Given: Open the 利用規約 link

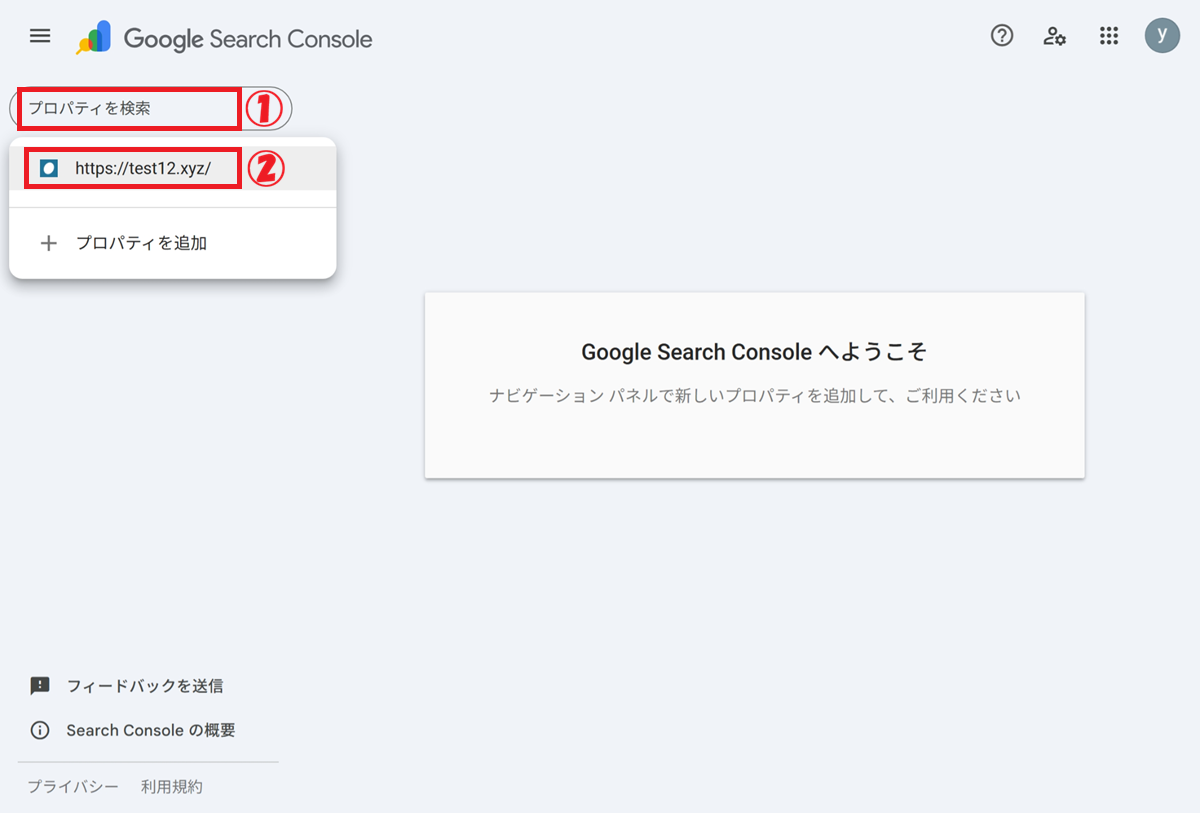Looking at the screenshot, I should (172, 787).
